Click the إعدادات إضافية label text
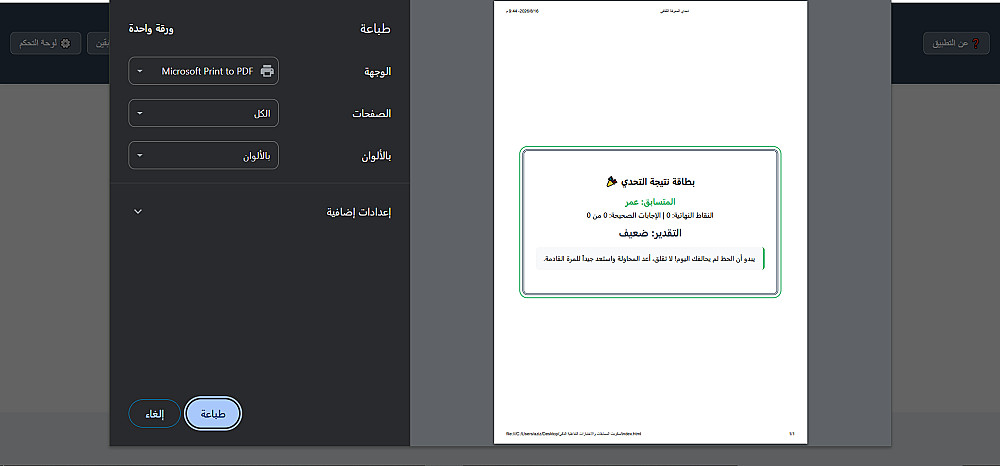Viewport: 1000px width, 466px height. click(358, 212)
